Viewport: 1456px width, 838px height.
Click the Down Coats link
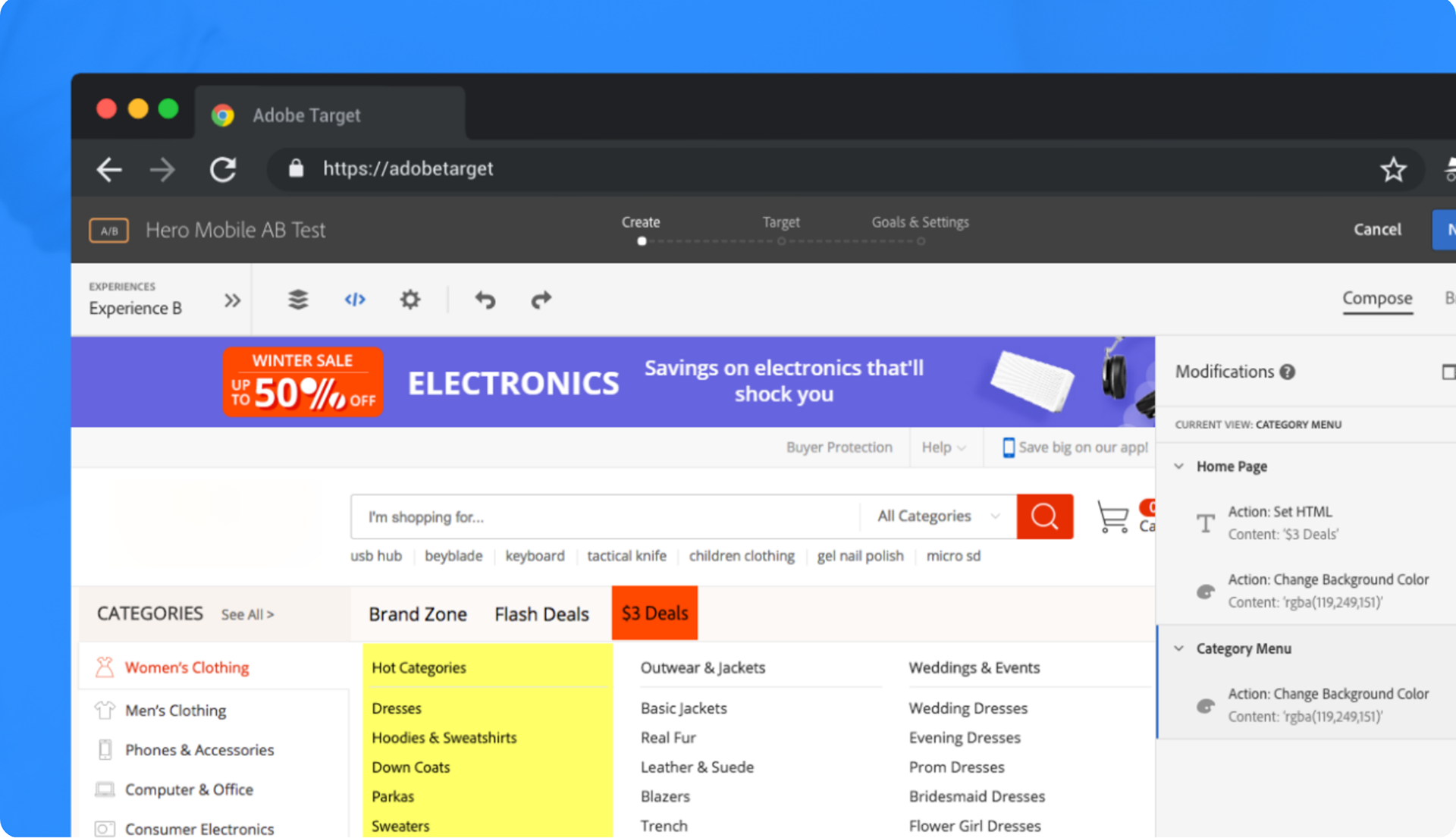[x=411, y=767]
